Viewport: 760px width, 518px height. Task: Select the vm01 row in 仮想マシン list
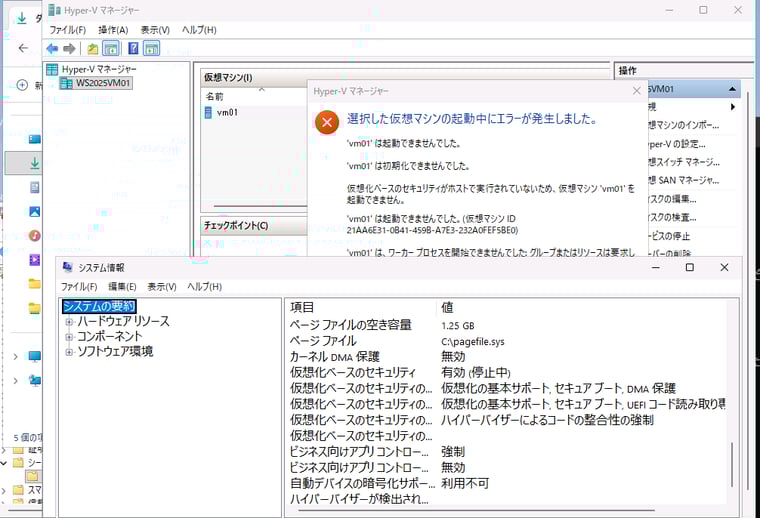pos(254,112)
